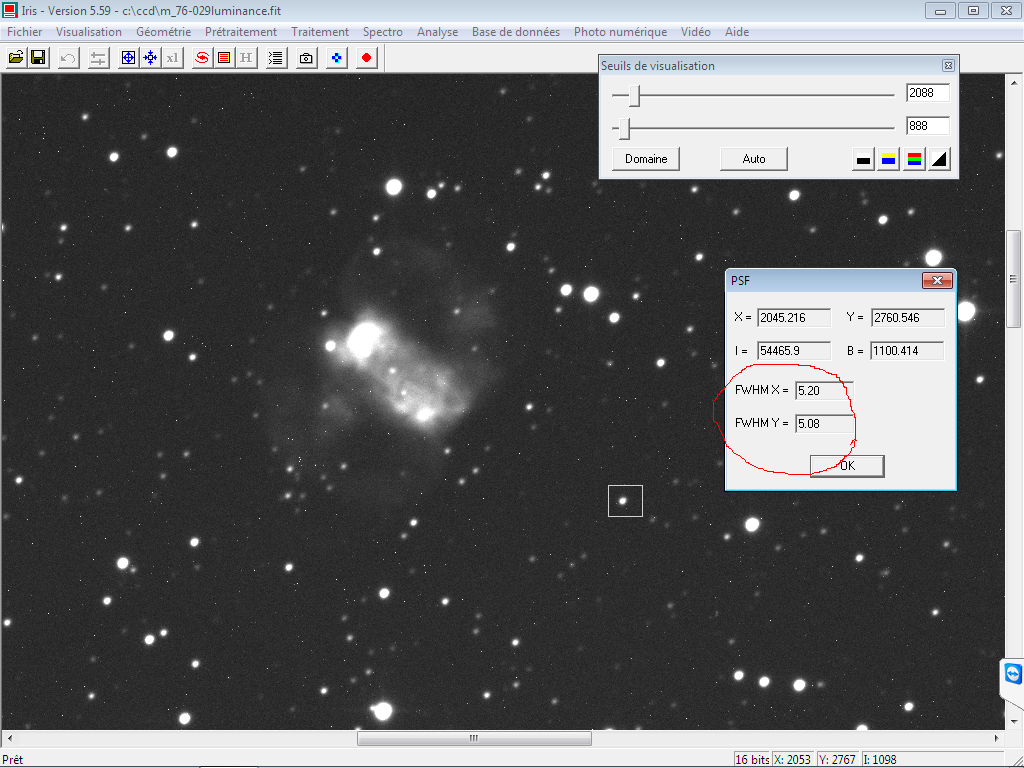Click the upper threshold slider handle
The height and width of the screenshot is (768, 1024).
tap(634, 95)
